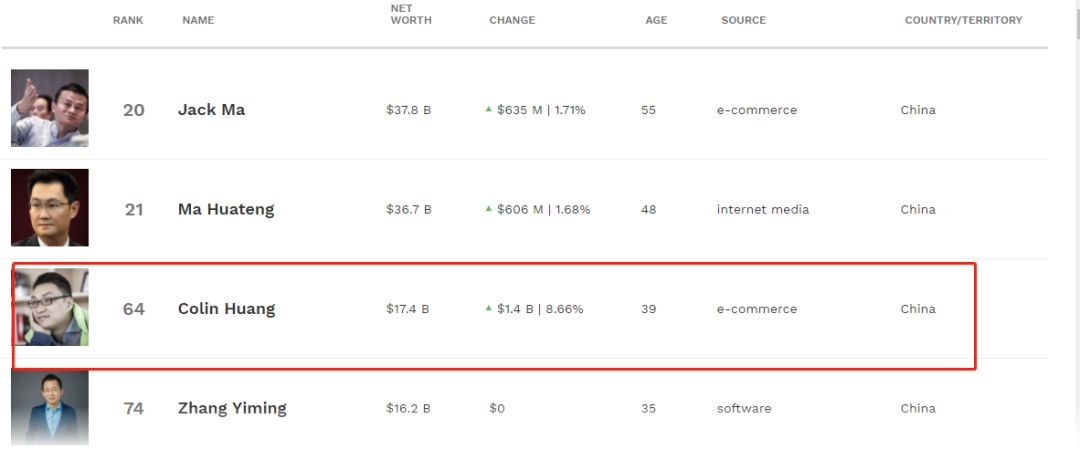The width and height of the screenshot is (1080, 450).
Task: Sort by NET WORTH column header
Action: pos(410,14)
